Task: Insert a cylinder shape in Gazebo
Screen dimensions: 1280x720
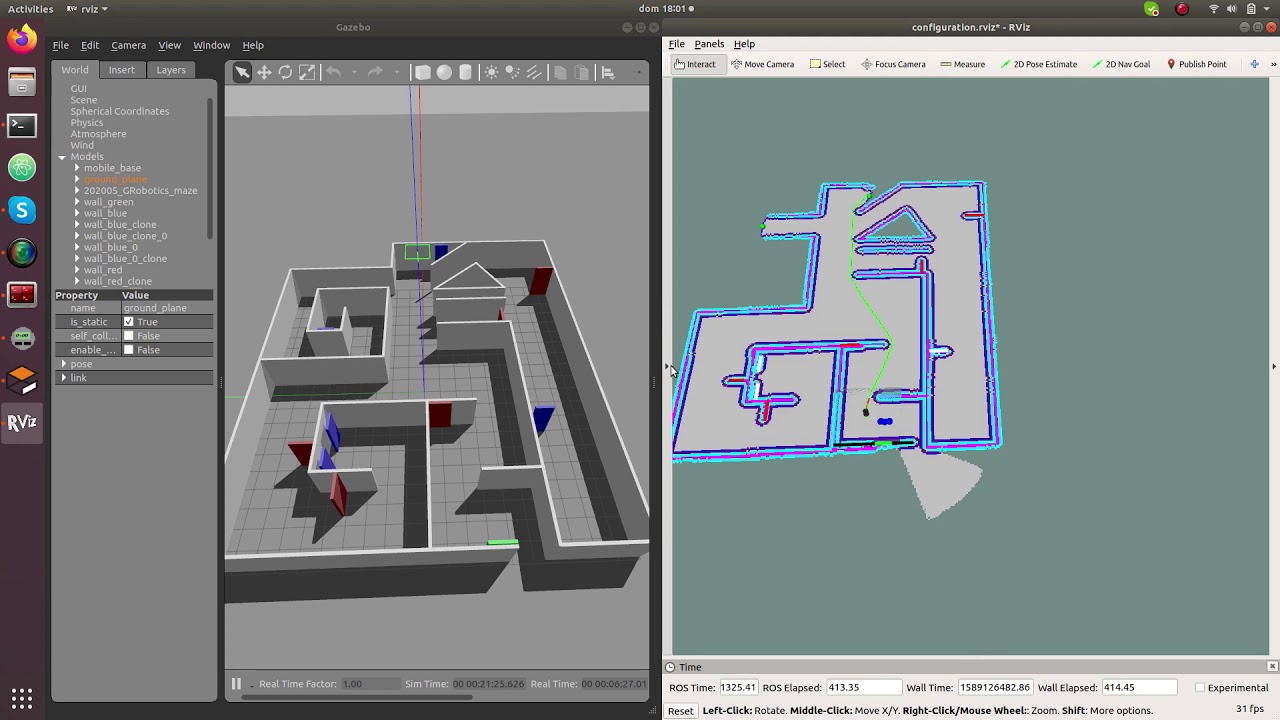Action: tap(465, 72)
